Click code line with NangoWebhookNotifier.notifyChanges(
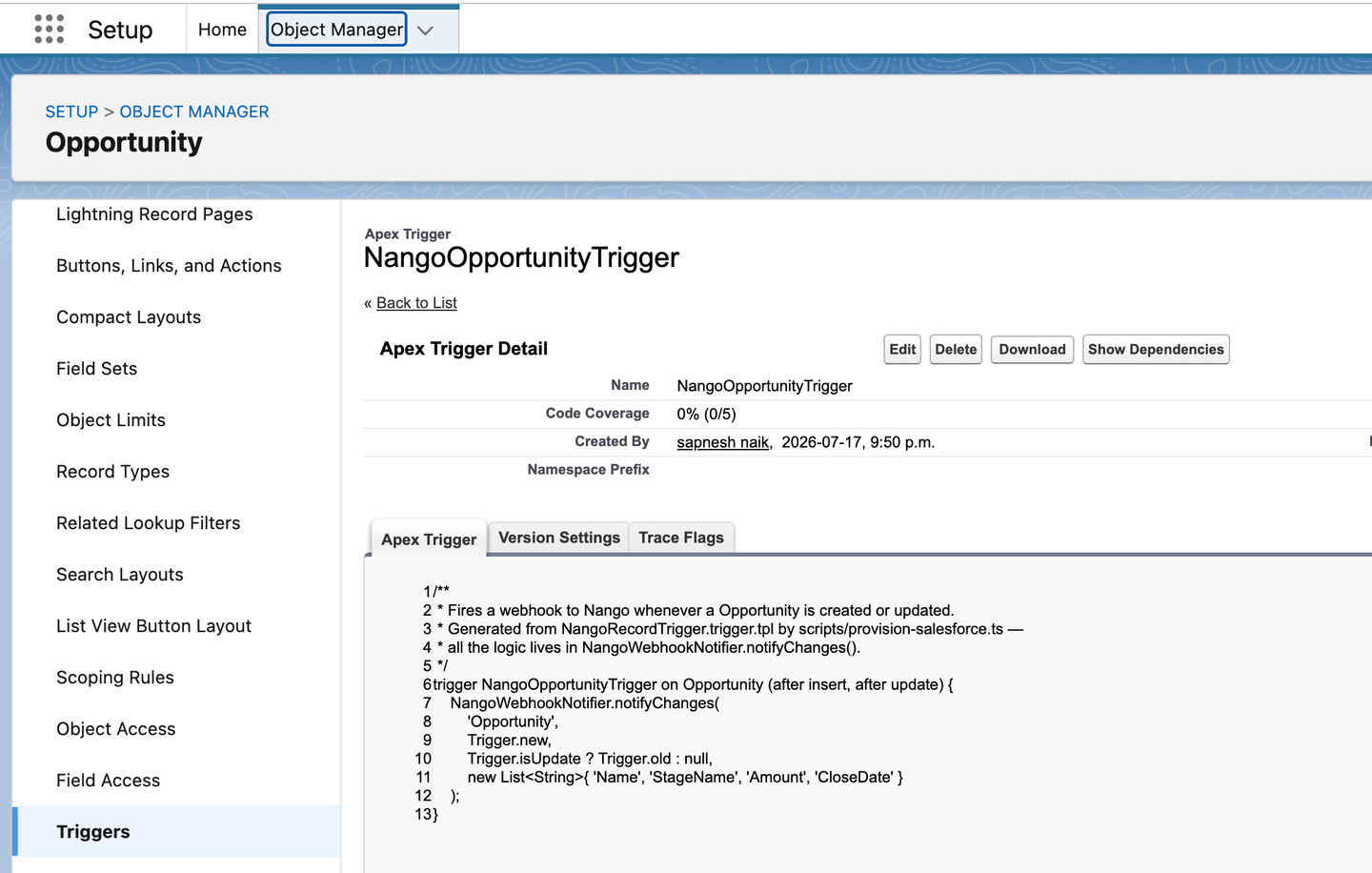The image size is (1372, 873). pos(585,703)
